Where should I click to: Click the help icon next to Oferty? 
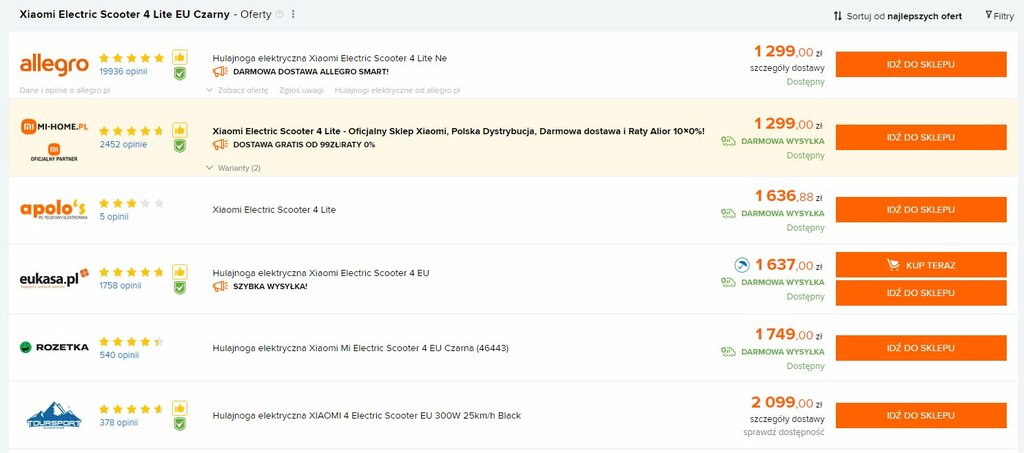(x=280, y=14)
